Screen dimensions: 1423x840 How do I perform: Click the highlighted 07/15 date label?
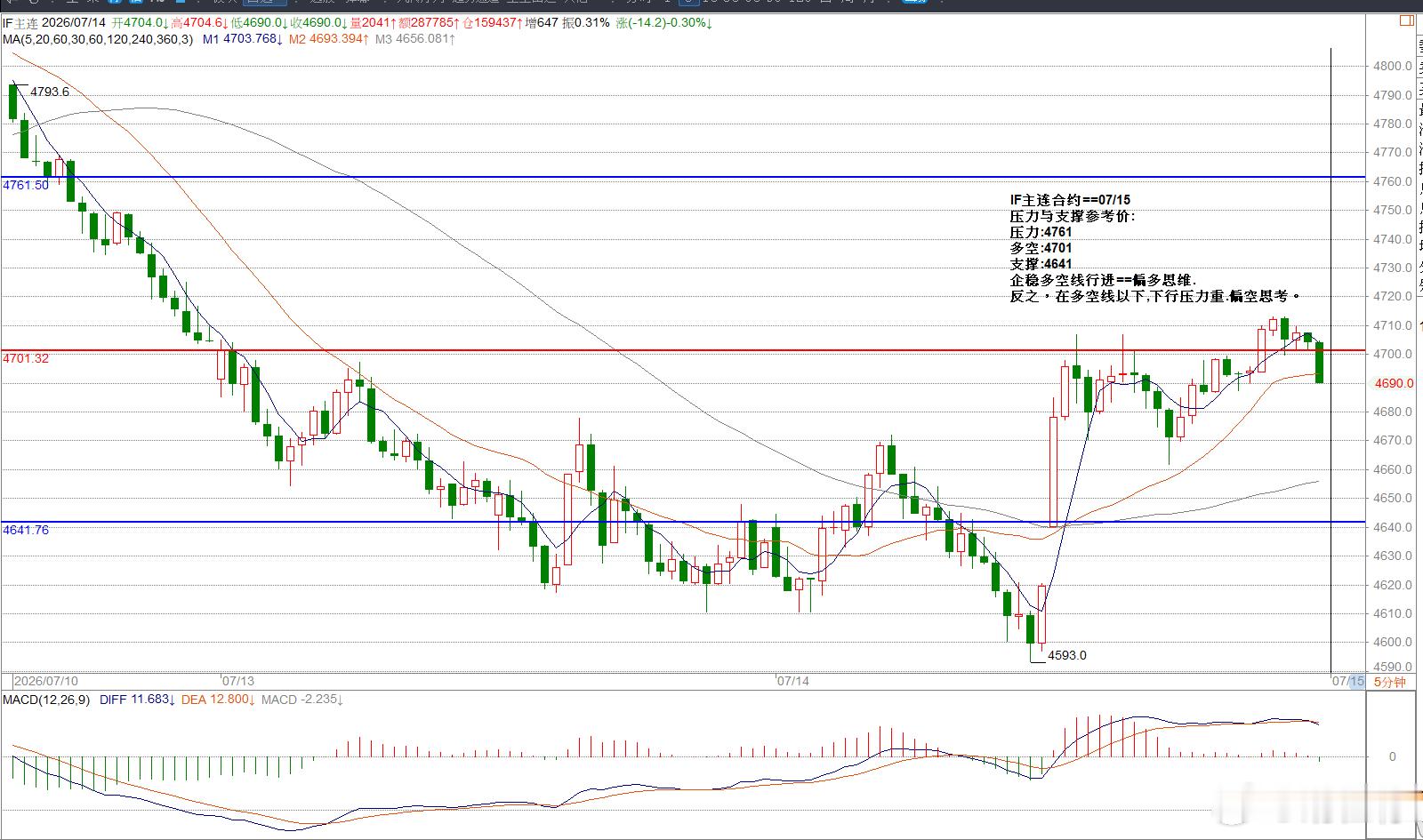tap(1347, 682)
